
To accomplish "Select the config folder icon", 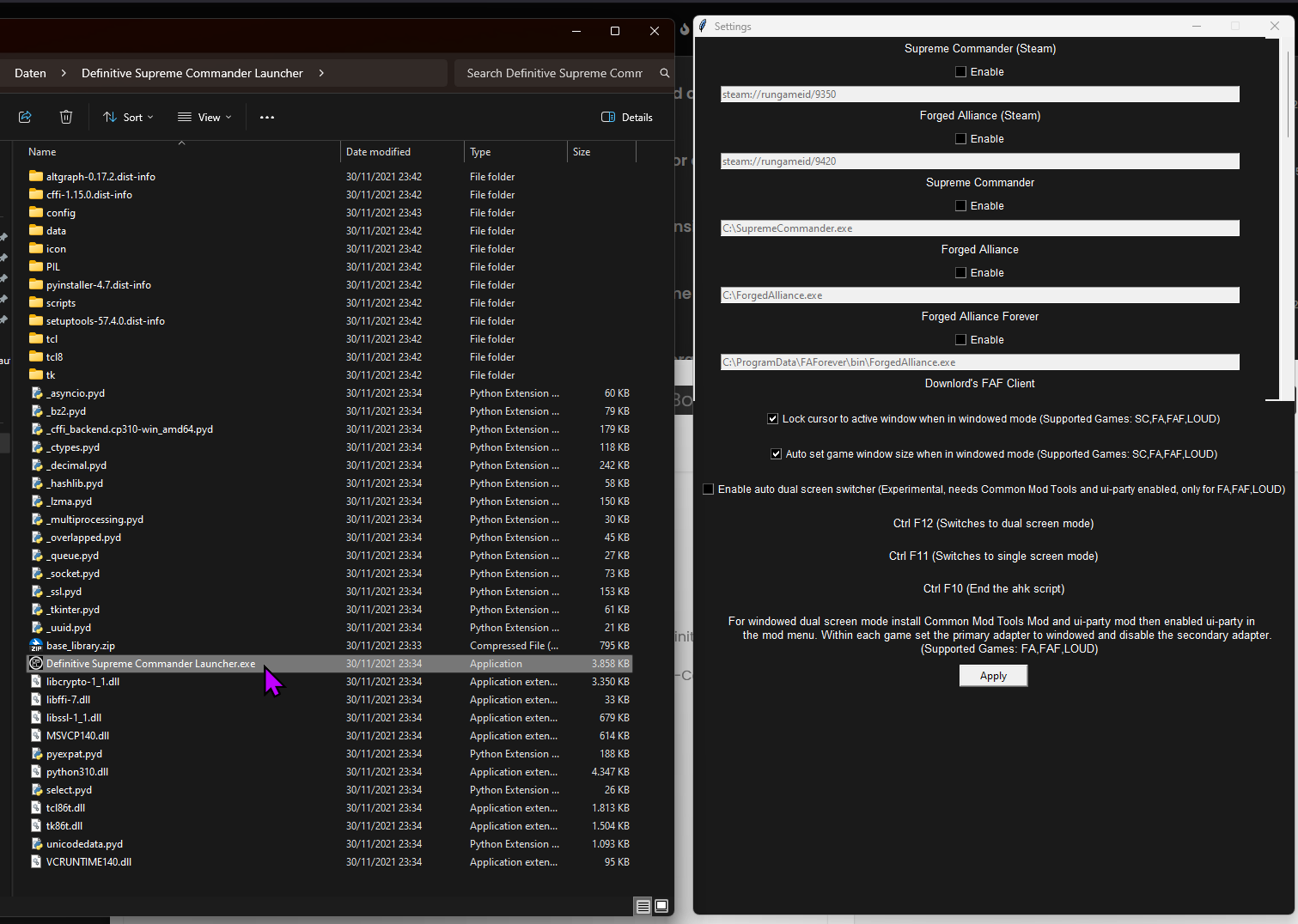I will point(36,212).
